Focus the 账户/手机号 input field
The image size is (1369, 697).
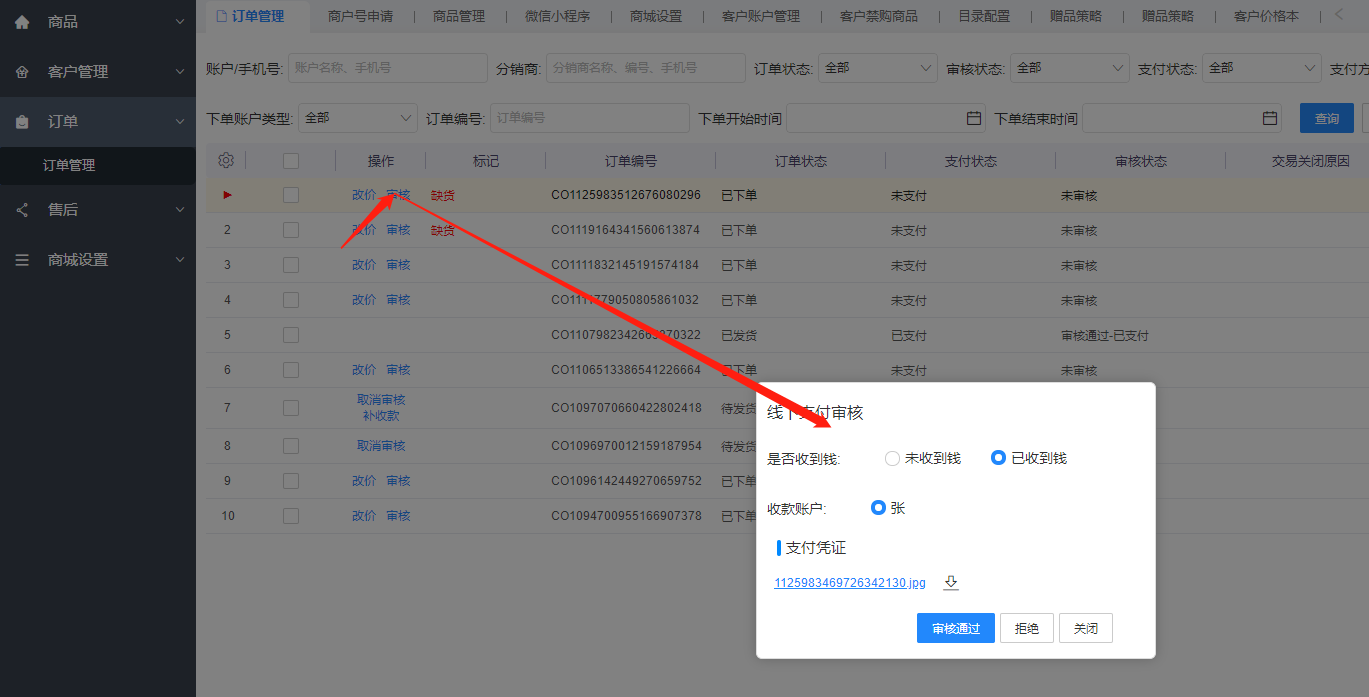point(388,68)
